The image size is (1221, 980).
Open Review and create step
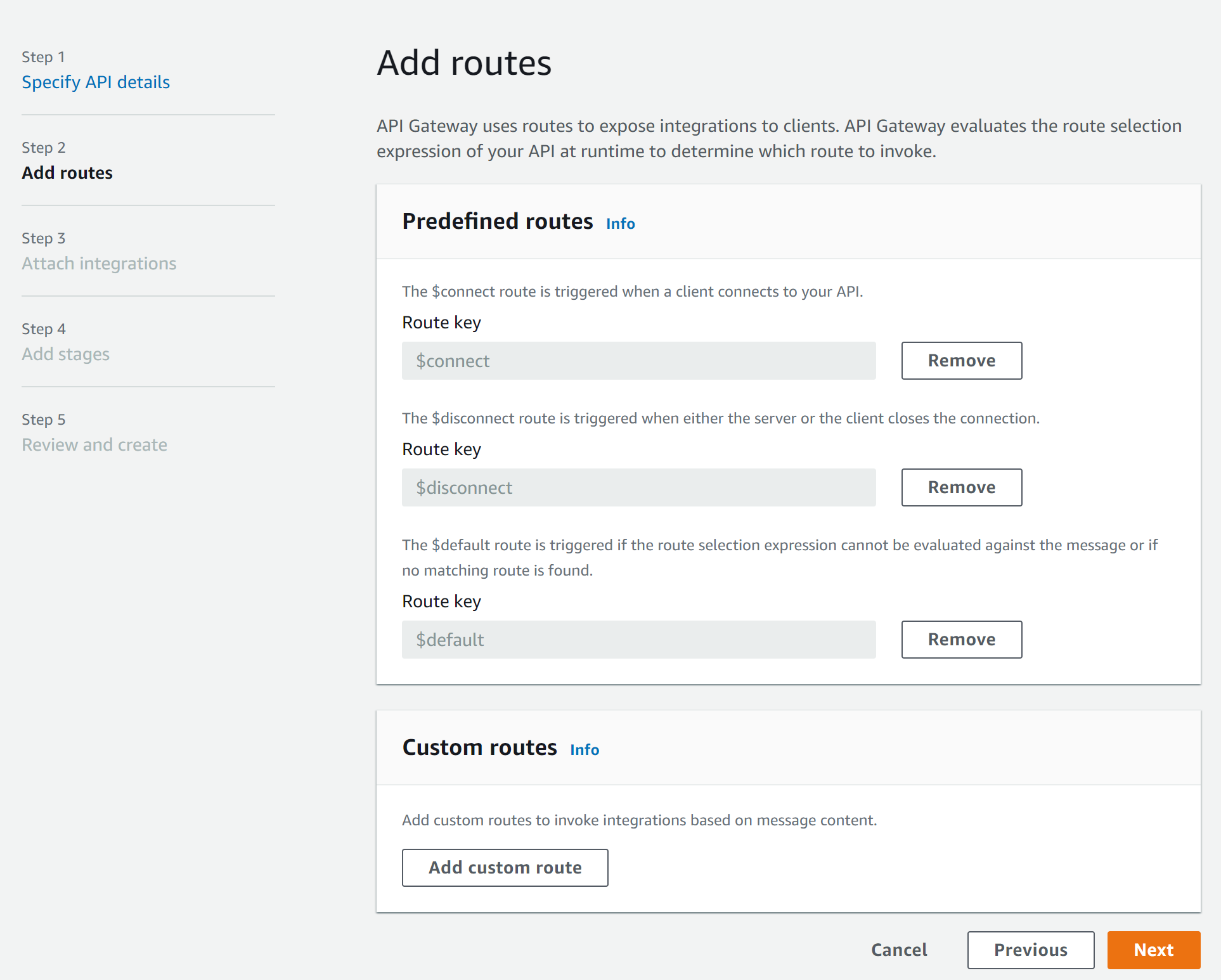[94, 445]
